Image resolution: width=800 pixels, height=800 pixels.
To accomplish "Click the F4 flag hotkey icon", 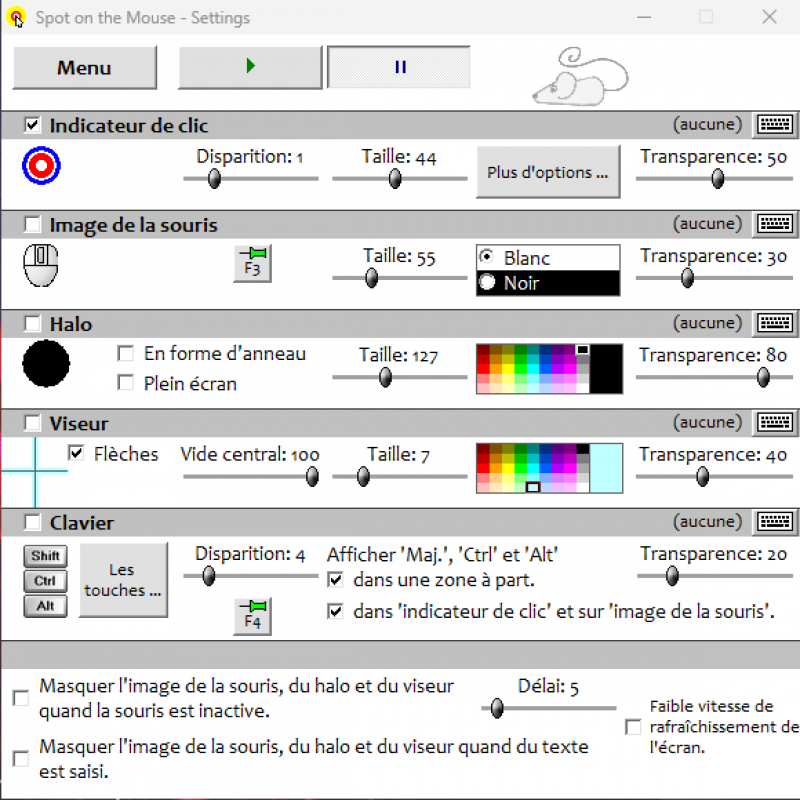I will [252, 616].
